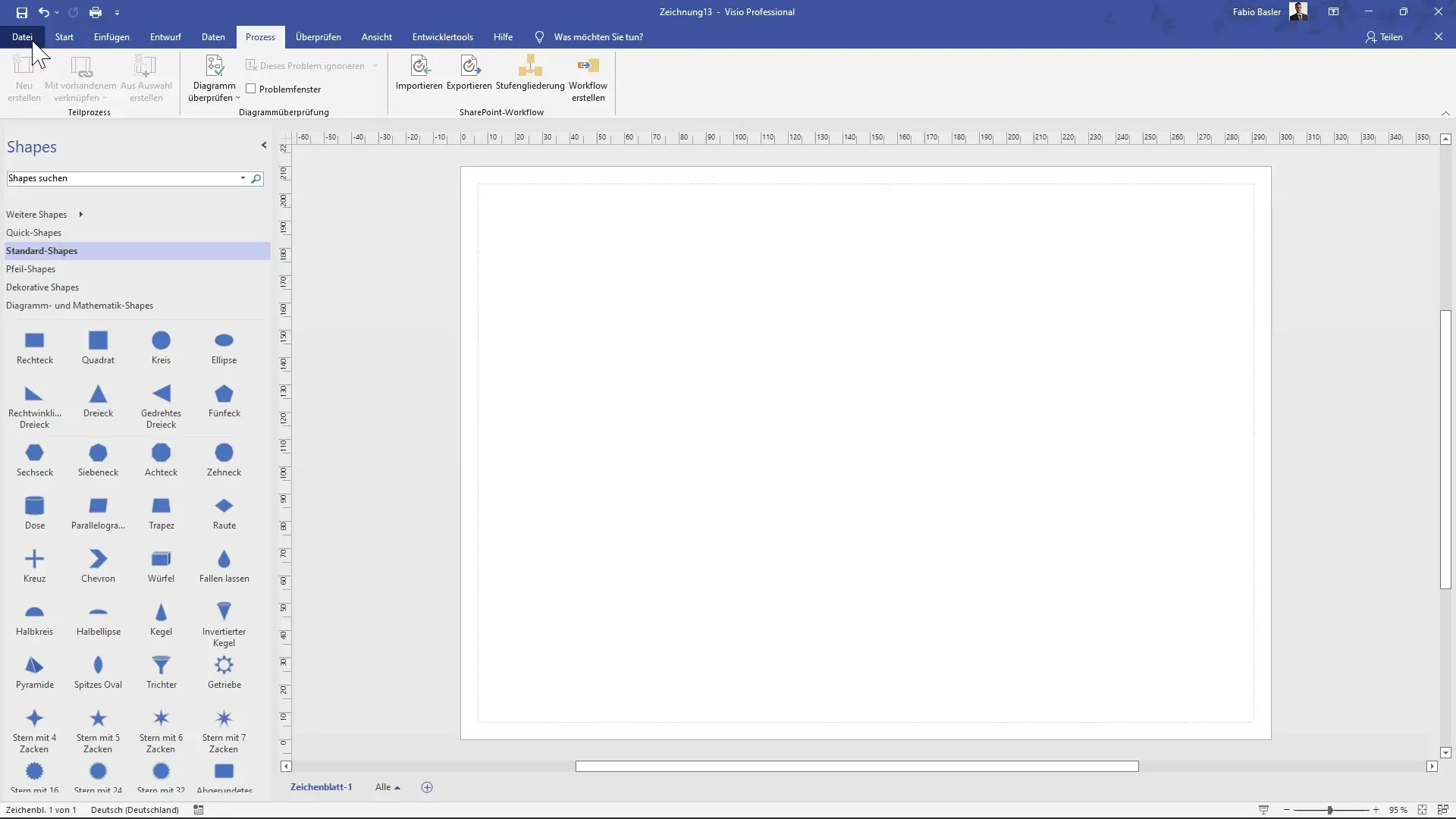Image resolution: width=1456 pixels, height=819 pixels.
Task: Open the Alle pages list
Action: 388,788
